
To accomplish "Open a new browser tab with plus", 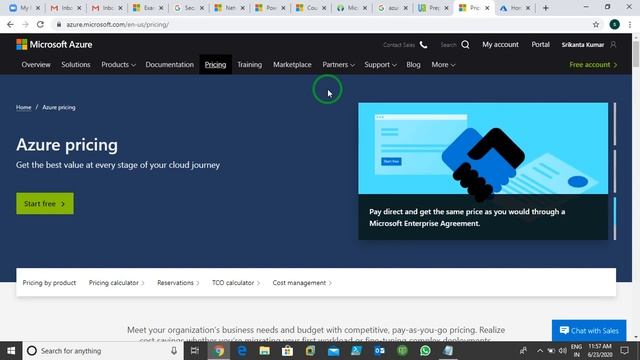I will (545, 8).
